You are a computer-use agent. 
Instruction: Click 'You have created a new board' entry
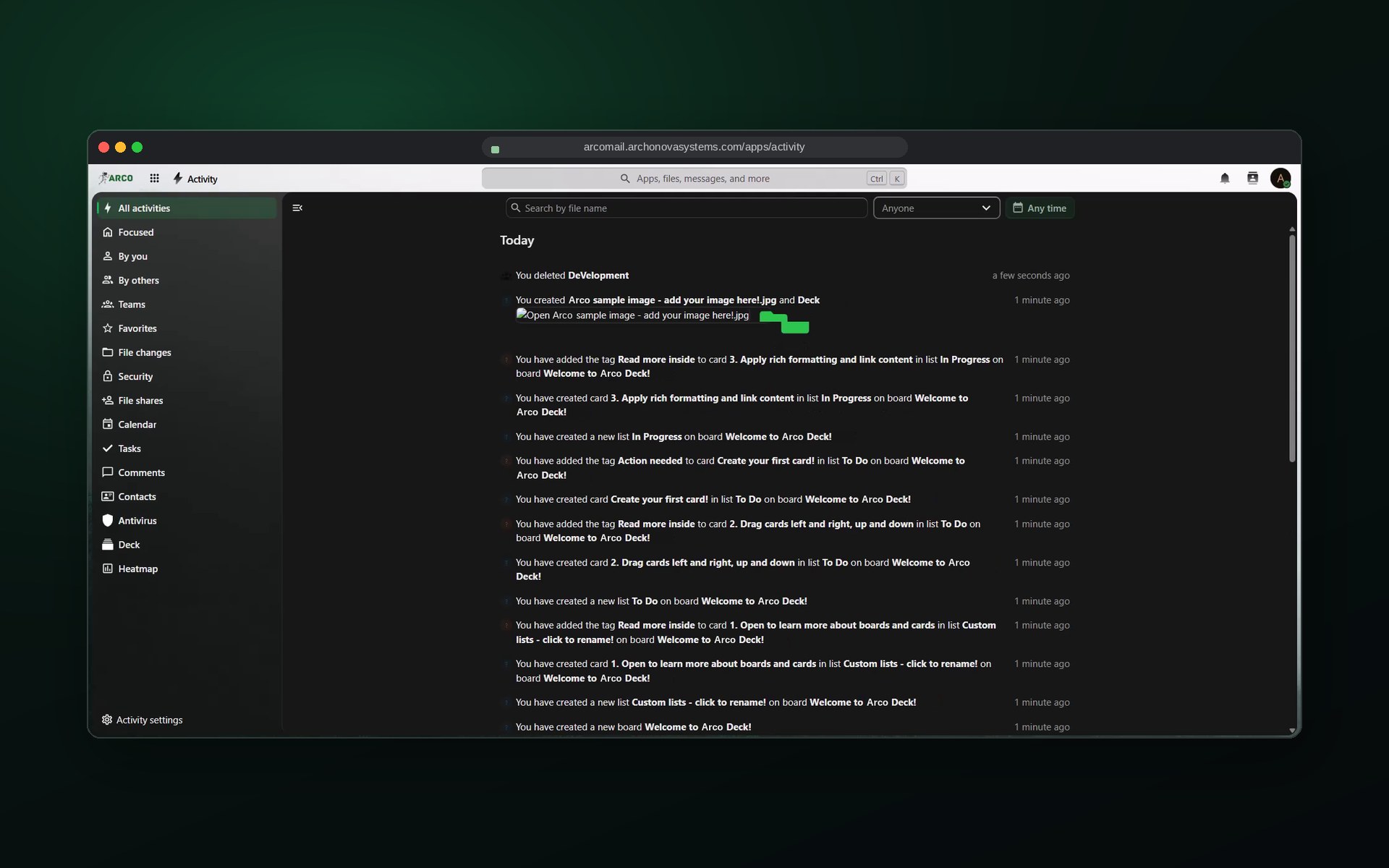pyautogui.click(x=633, y=727)
